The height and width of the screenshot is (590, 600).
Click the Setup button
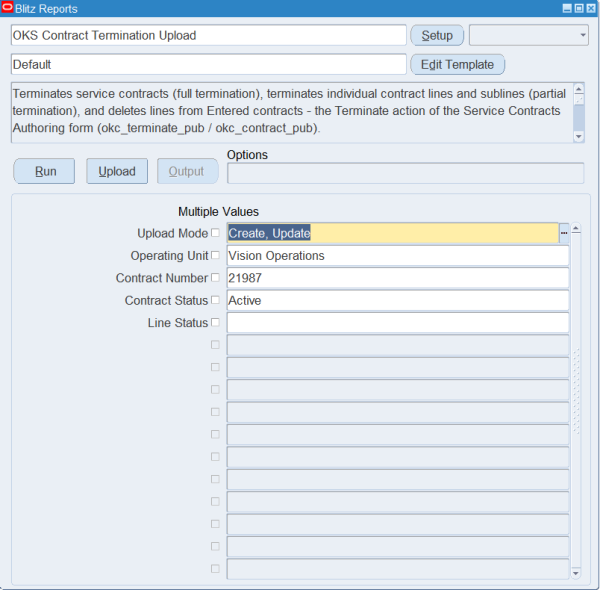pos(437,35)
